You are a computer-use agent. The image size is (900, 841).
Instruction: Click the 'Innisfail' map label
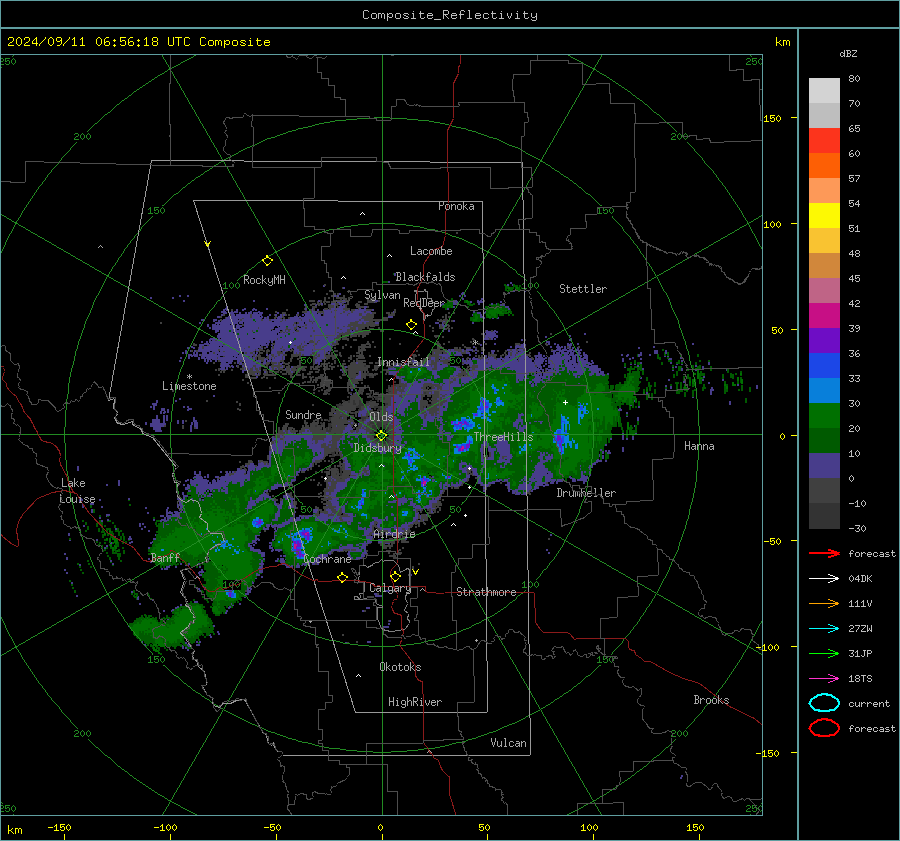[x=403, y=362]
